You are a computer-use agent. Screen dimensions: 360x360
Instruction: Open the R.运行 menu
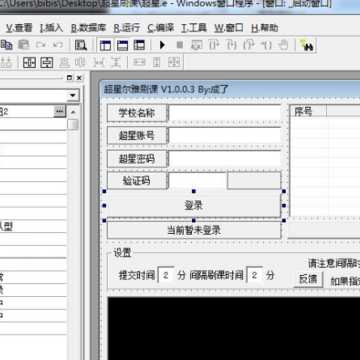coord(127,28)
